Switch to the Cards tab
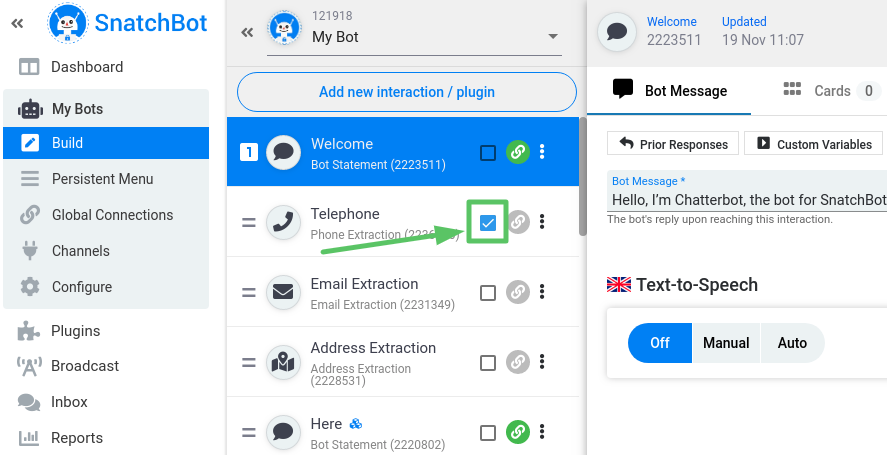887x455 pixels. coord(832,91)
